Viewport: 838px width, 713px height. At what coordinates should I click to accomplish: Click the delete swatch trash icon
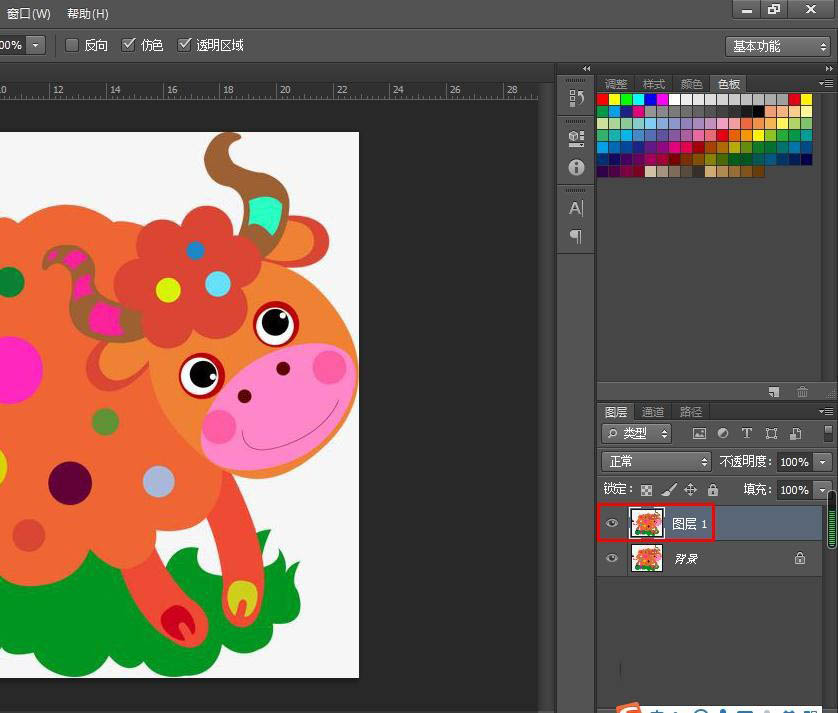tap(802, 392)
